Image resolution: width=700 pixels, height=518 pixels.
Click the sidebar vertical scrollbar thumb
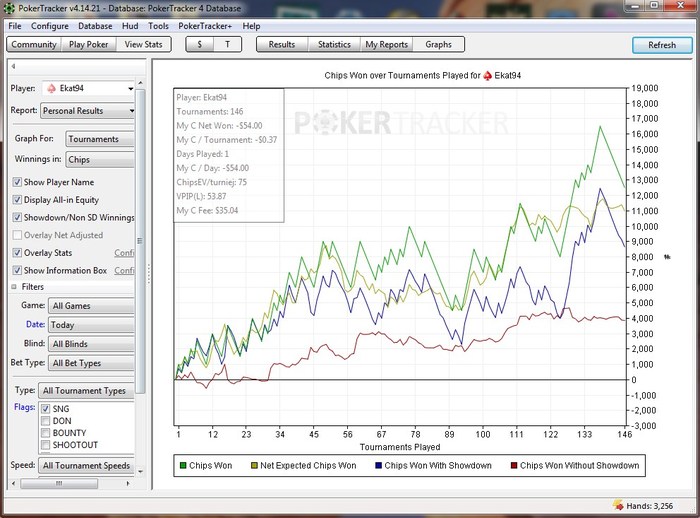[x=140, y=241]
